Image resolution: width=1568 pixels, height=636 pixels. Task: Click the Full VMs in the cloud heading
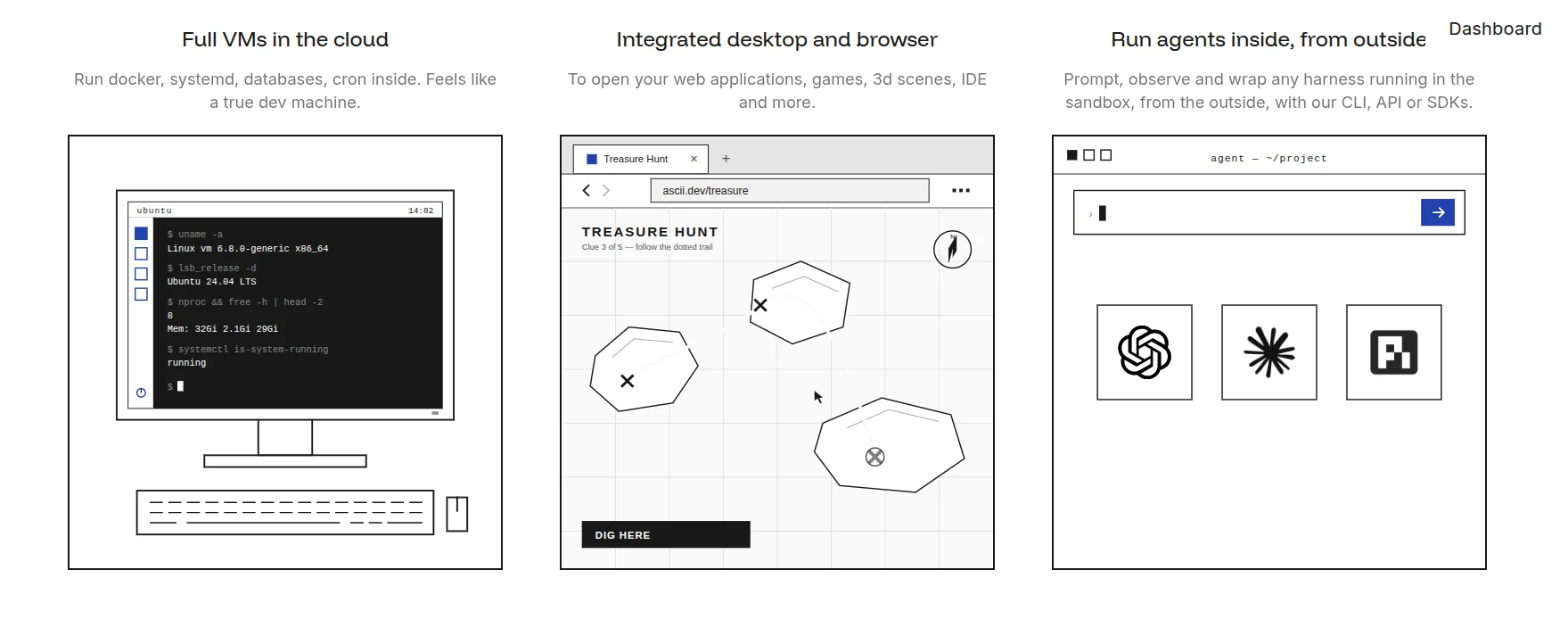285,39
